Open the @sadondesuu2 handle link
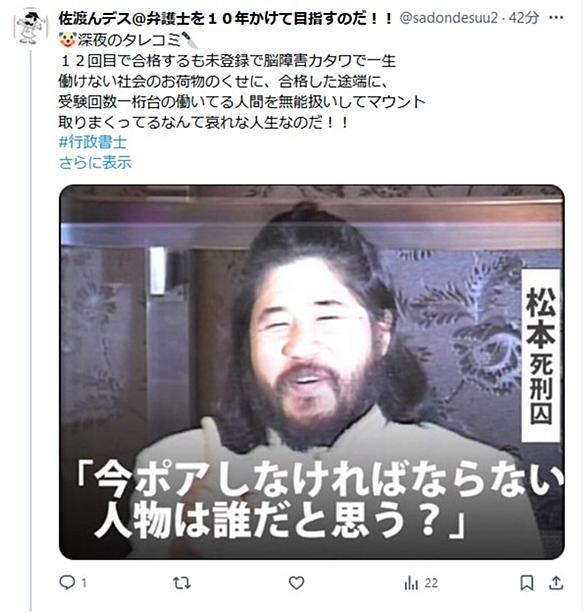 pos(448,18)
